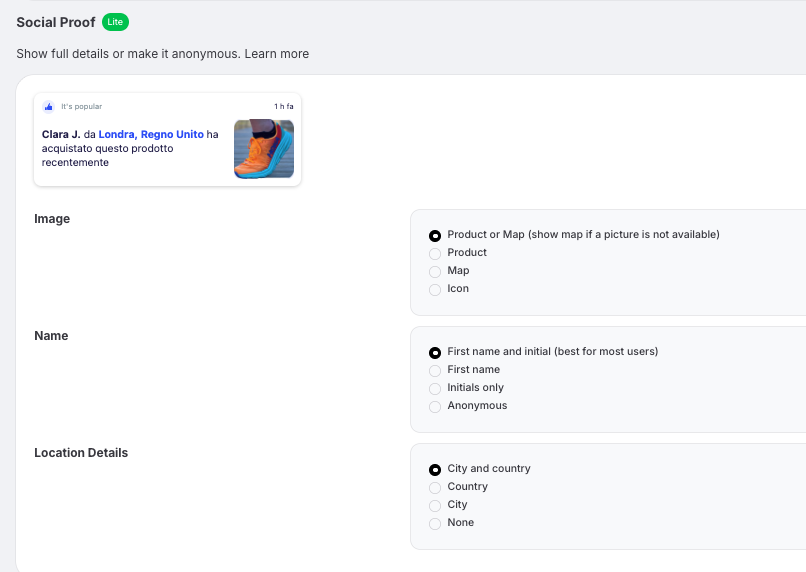806x572 pixels.
Task: Select First name and initial option
Action: [435, 353]
